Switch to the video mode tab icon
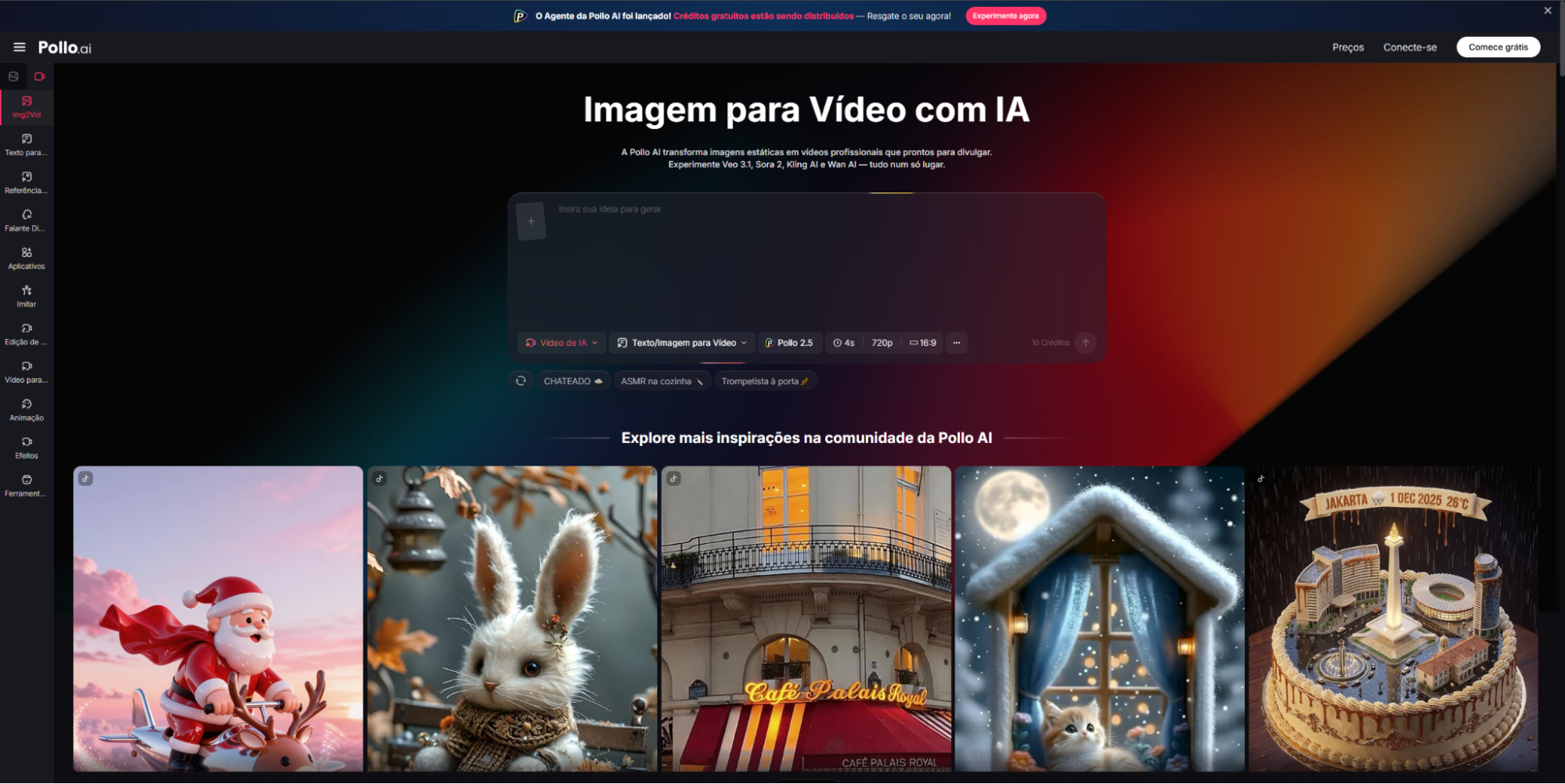The width and height of the screenshot is (1565, 784). (x=39, y=77)
